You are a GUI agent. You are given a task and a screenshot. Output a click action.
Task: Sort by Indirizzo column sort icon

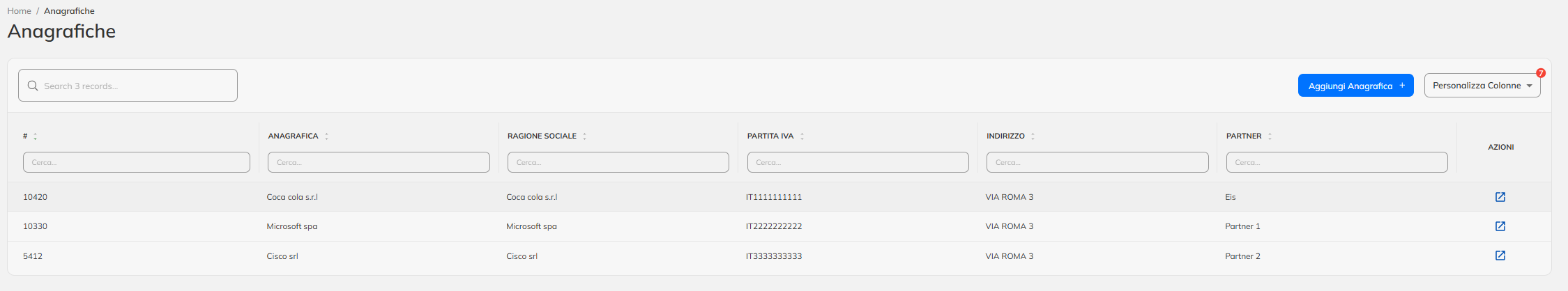coord(1033,136)
